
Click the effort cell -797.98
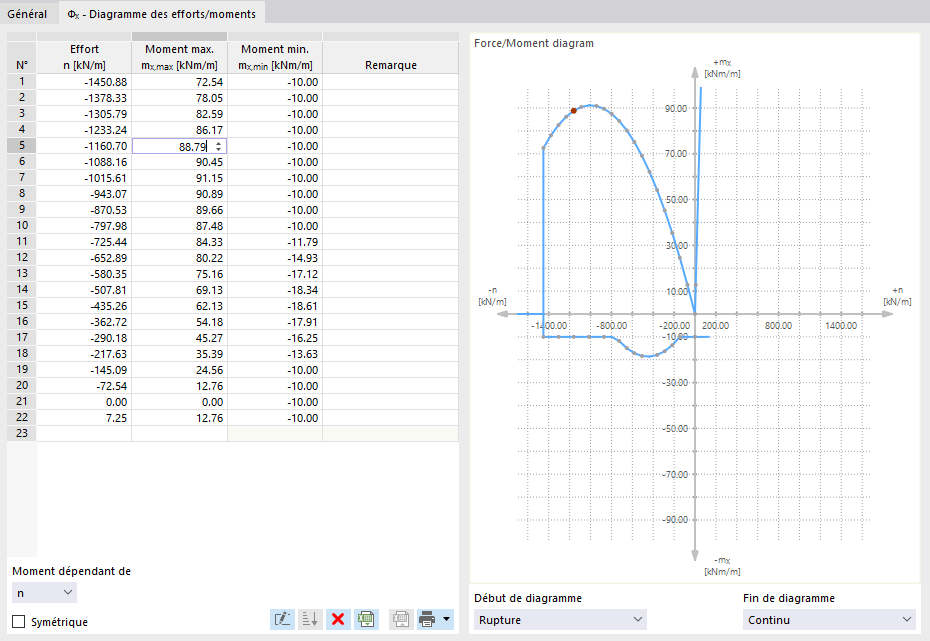click(x=84, y=226)
